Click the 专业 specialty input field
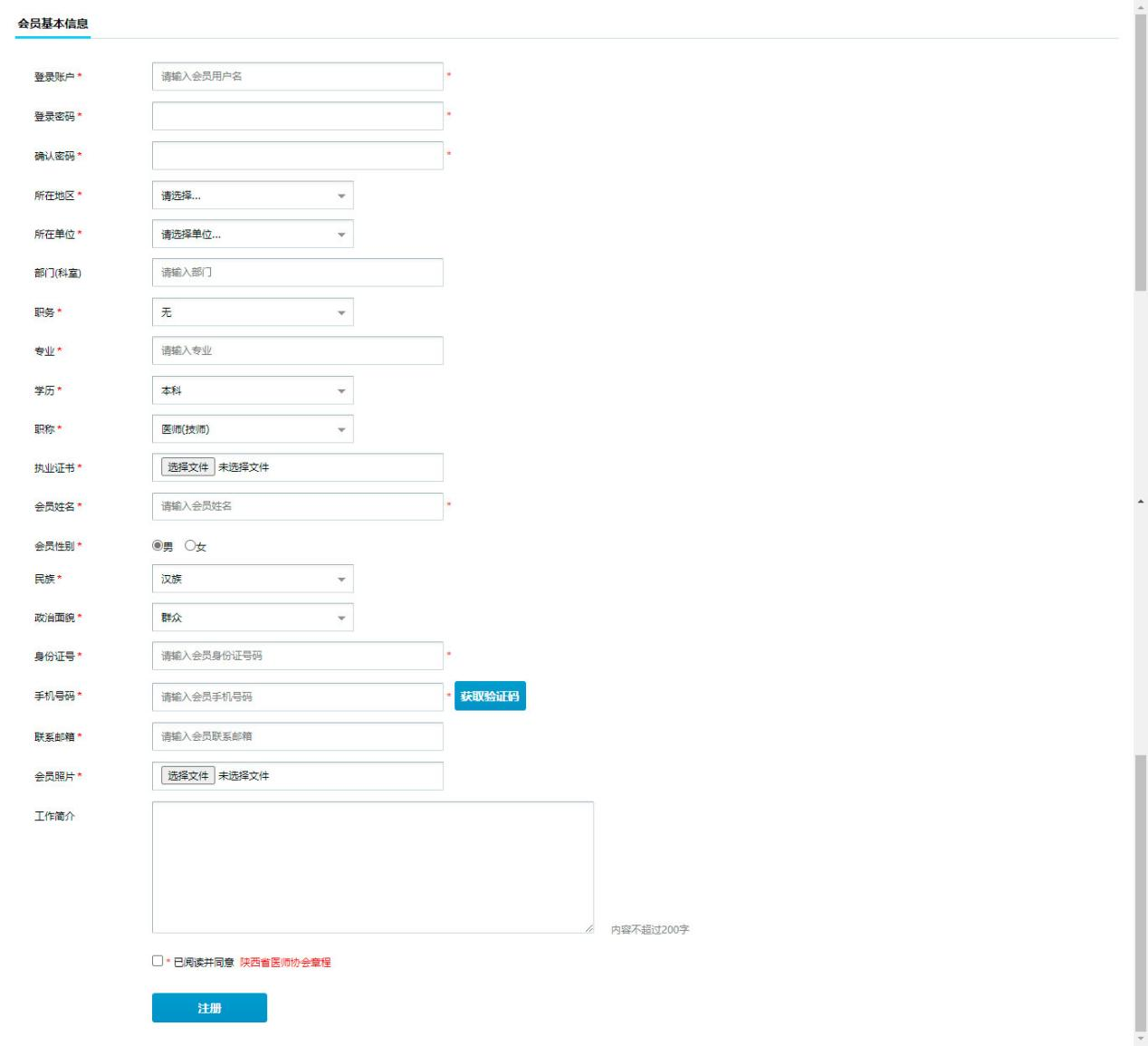1148x1046 pixels. 298,350
